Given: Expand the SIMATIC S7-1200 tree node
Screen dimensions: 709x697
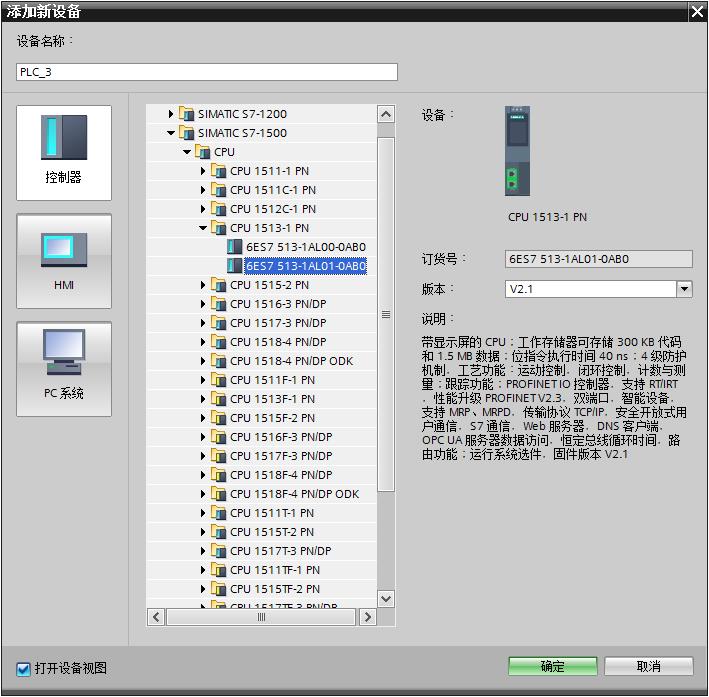Looking at the screenshot, I should coord(170,114).
